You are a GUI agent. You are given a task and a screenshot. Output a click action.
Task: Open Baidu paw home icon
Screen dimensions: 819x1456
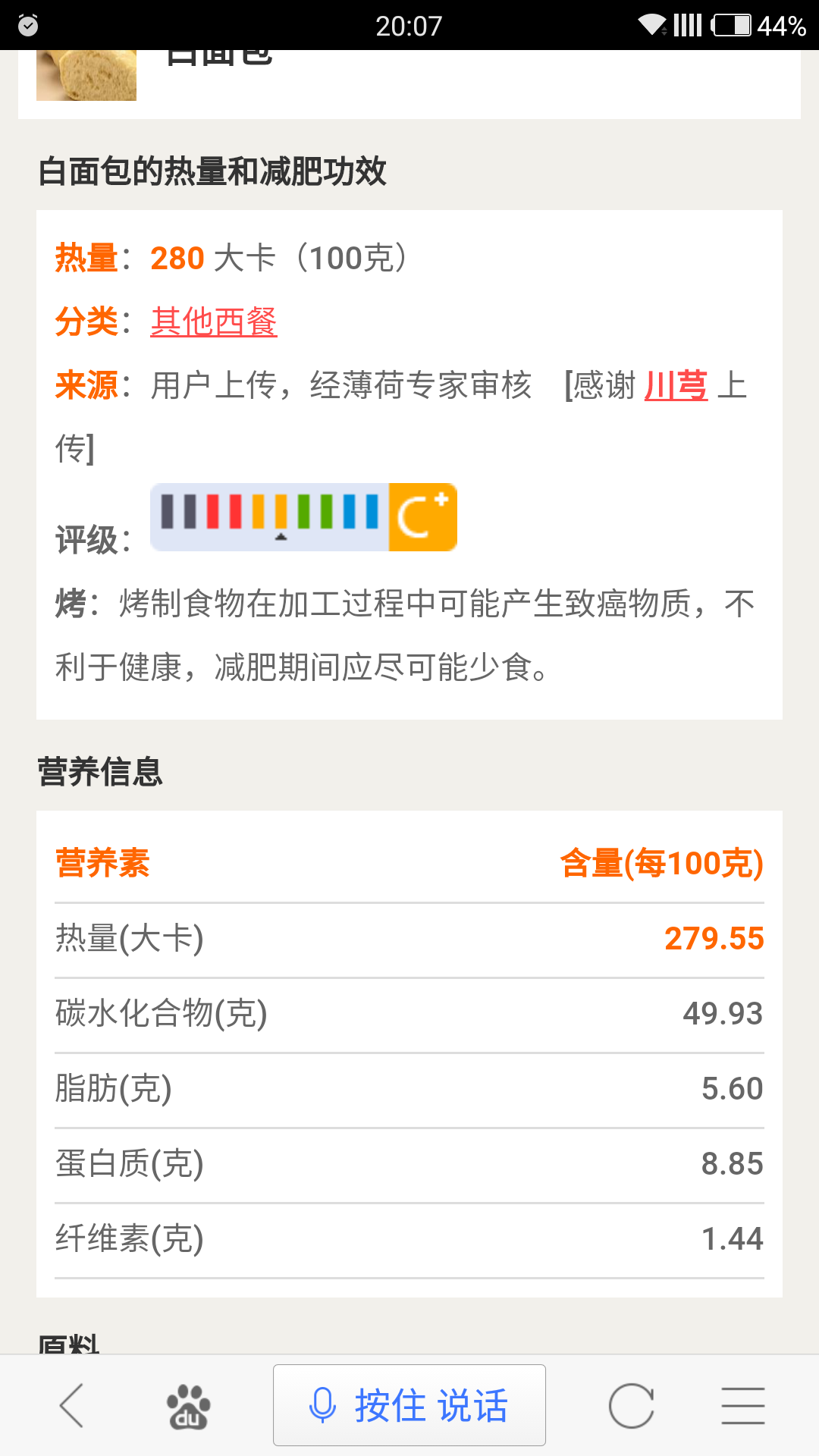(188, 1407)
